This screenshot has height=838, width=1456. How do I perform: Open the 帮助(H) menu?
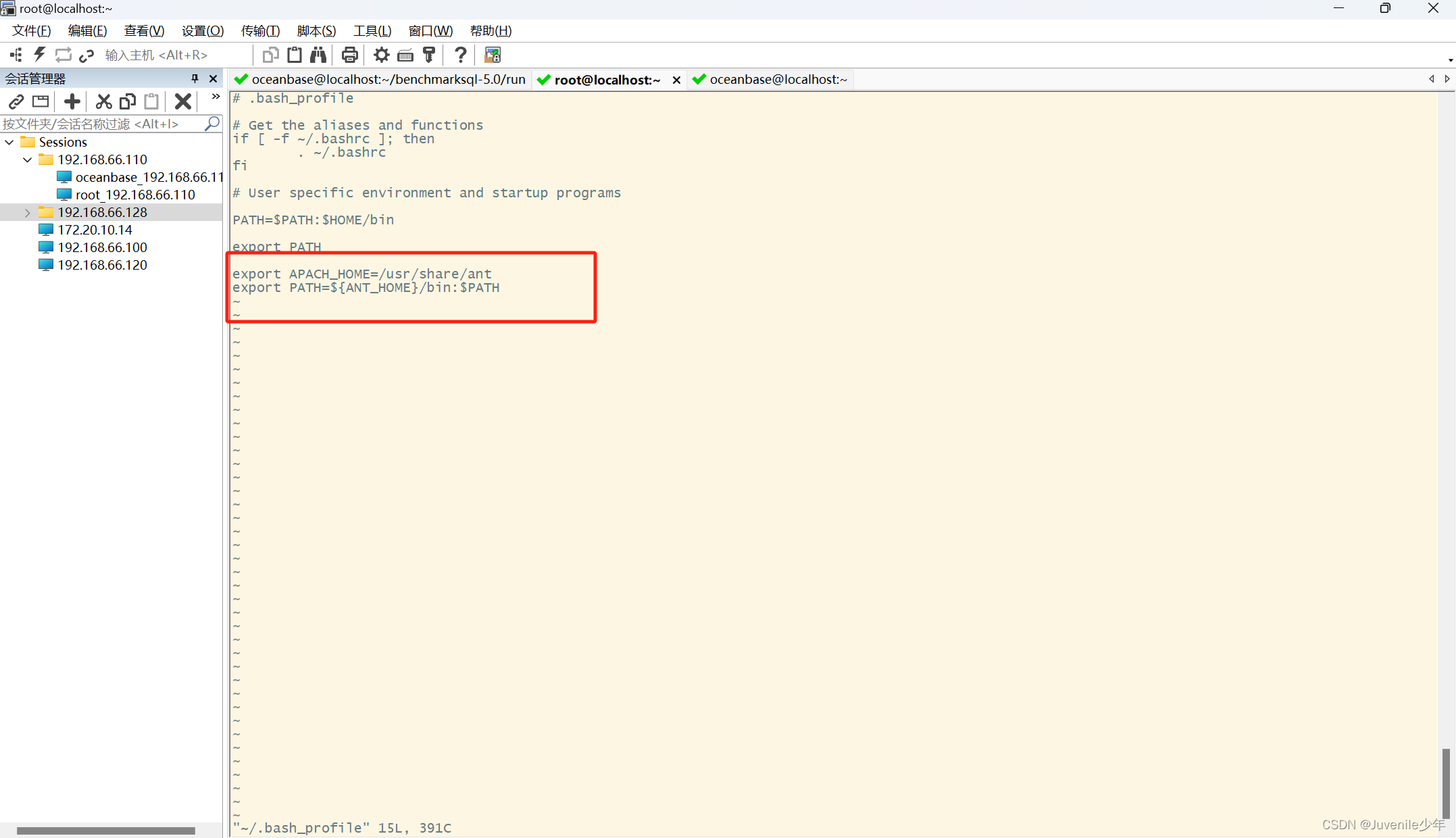point(491,30)
